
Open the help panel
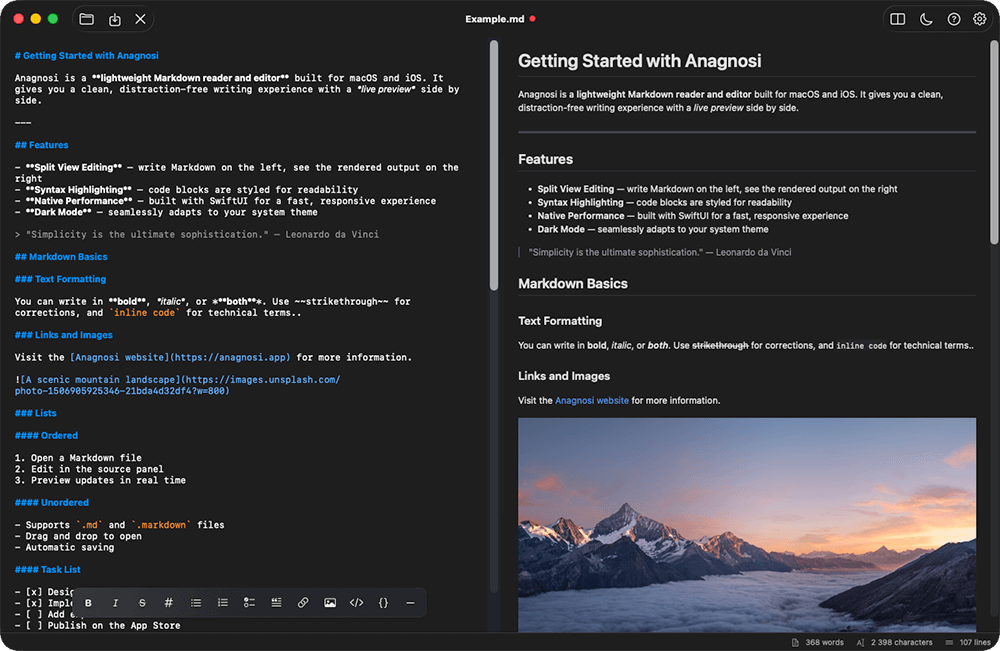point(952,18)
